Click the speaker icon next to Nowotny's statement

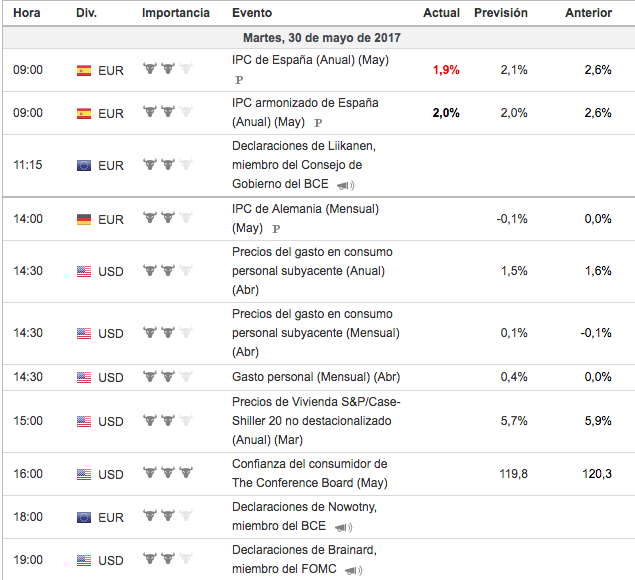click(x=343, y=527)
